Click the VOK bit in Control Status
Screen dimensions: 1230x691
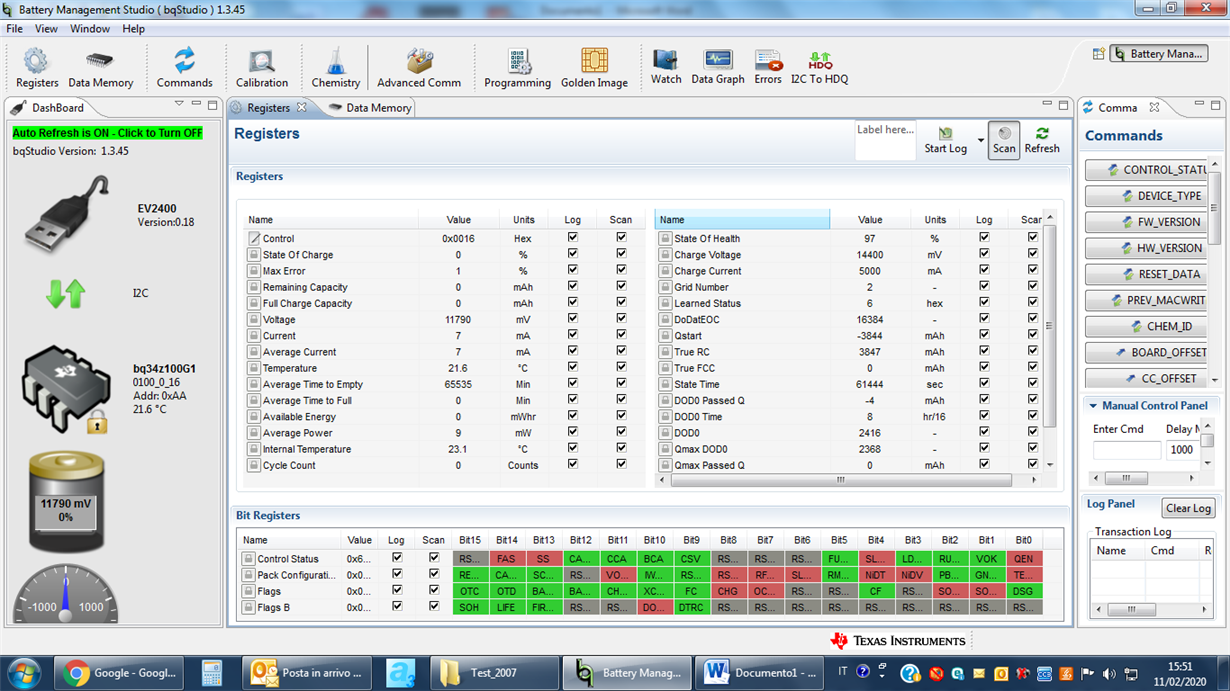pos(986,559)
